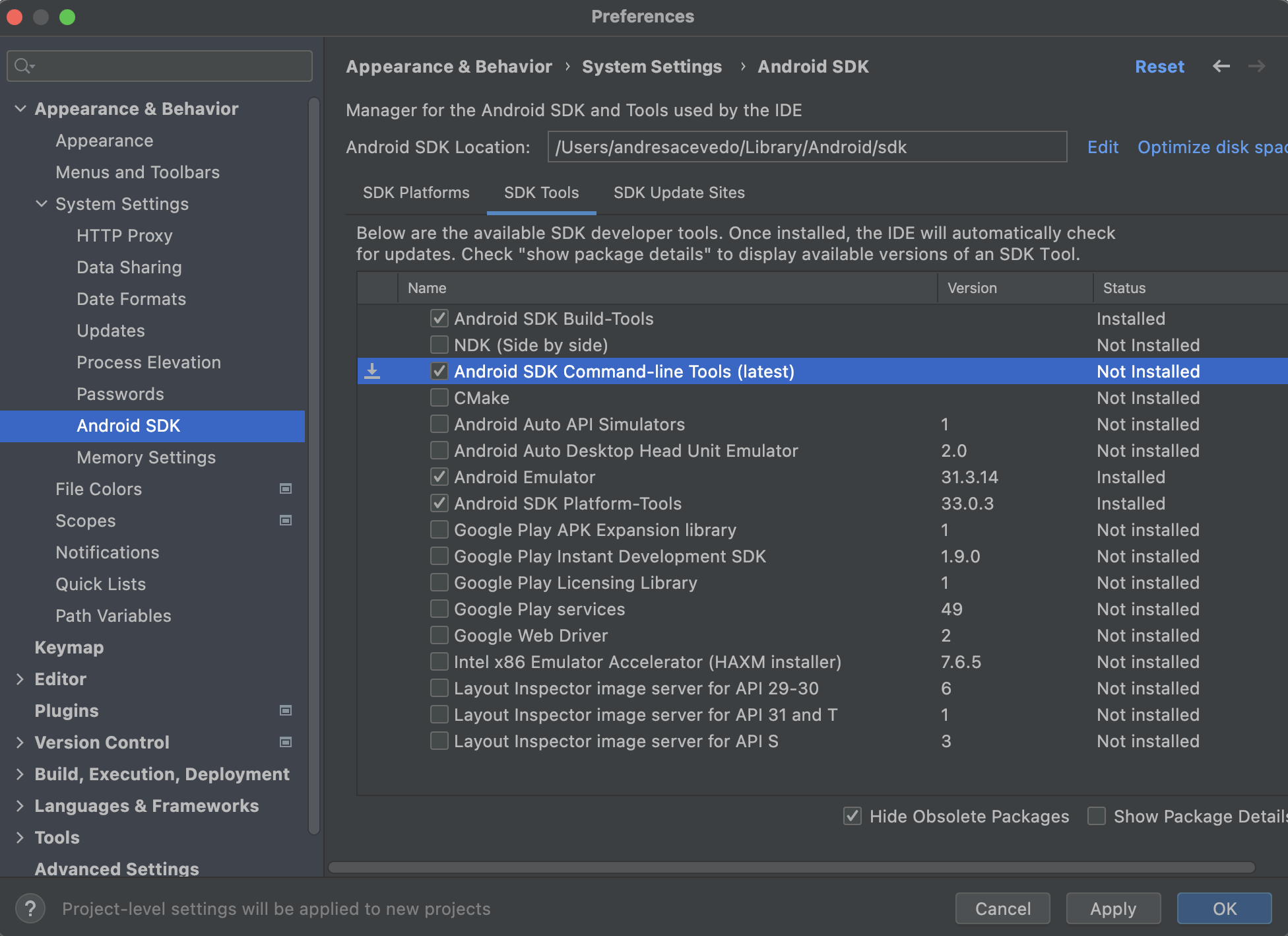Enable Show Package Details checkbox
This screenshot has height=936, width=1288.
[x=1097, y=816]
